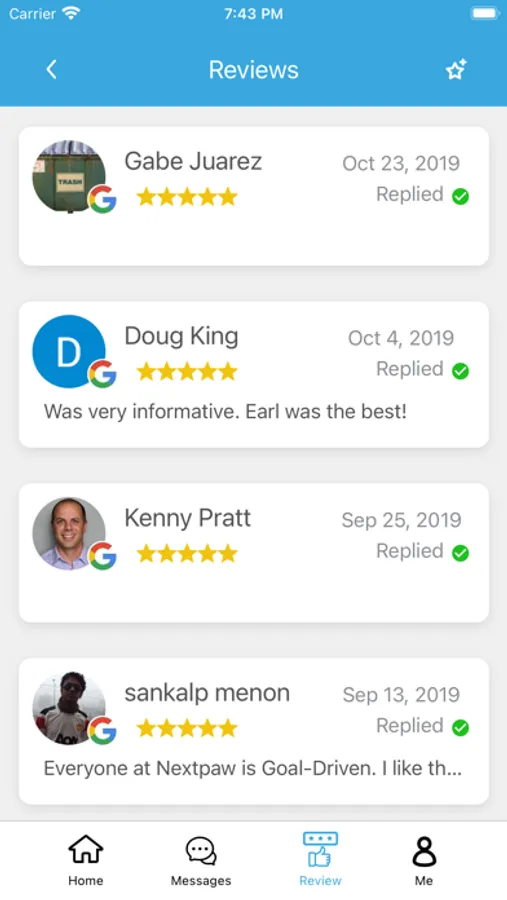Open the review 'Was very informative. Earl was the best!'
The width and height of the screenshot is (507, 900).
(x=225, y=411)
